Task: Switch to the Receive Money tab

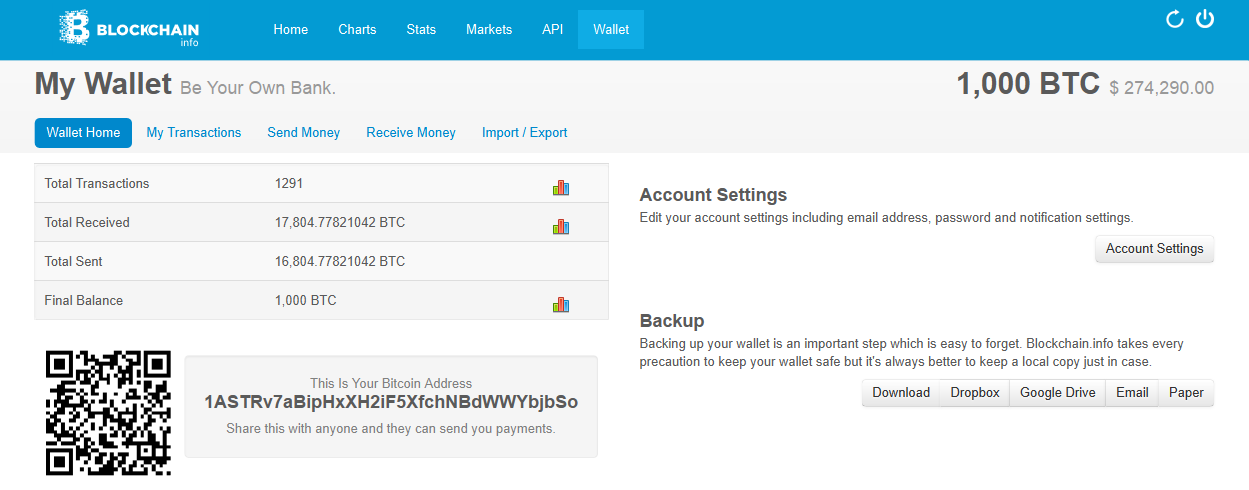Action: click(x=411, y=132)
